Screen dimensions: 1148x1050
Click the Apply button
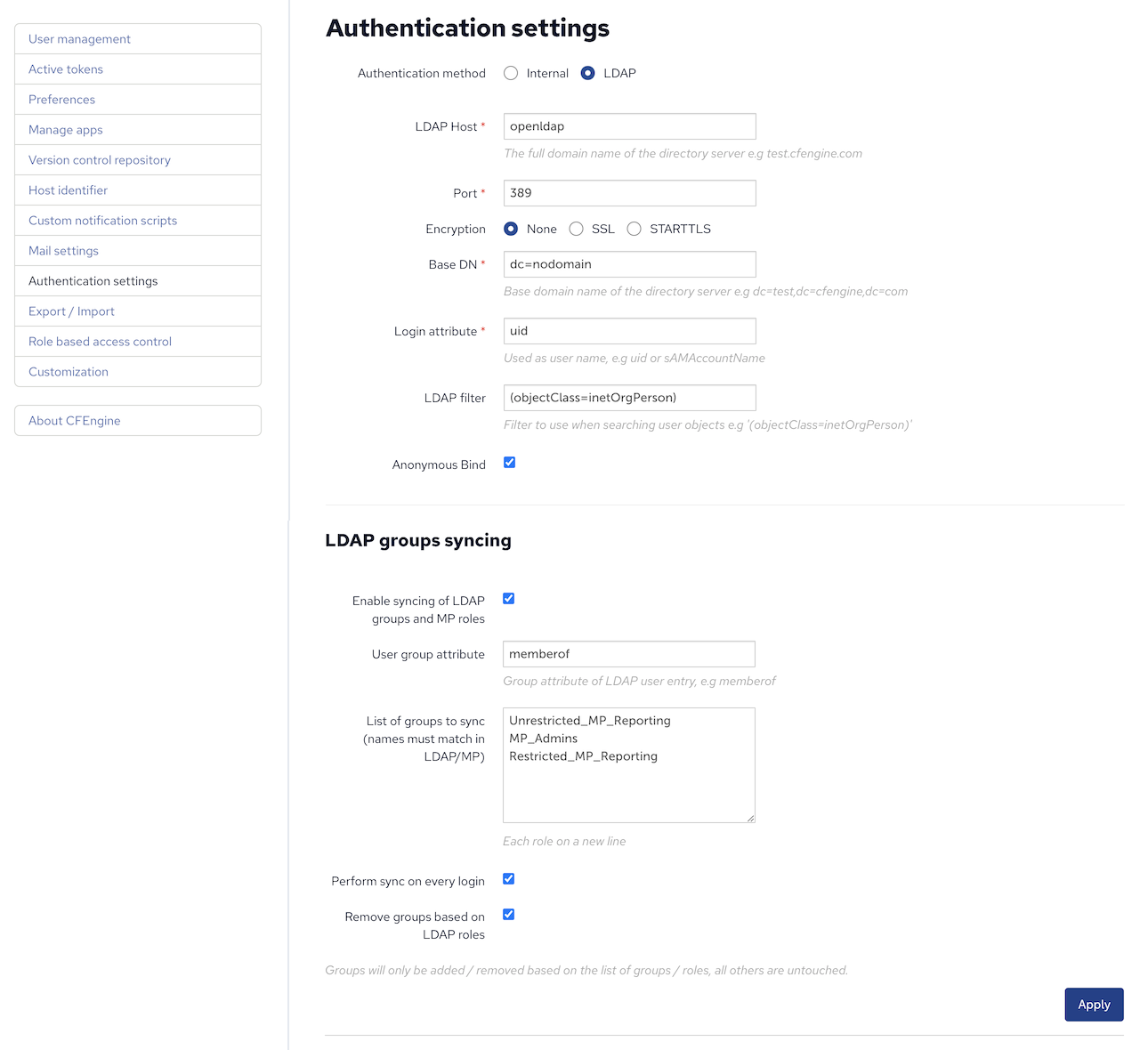1094,1004
